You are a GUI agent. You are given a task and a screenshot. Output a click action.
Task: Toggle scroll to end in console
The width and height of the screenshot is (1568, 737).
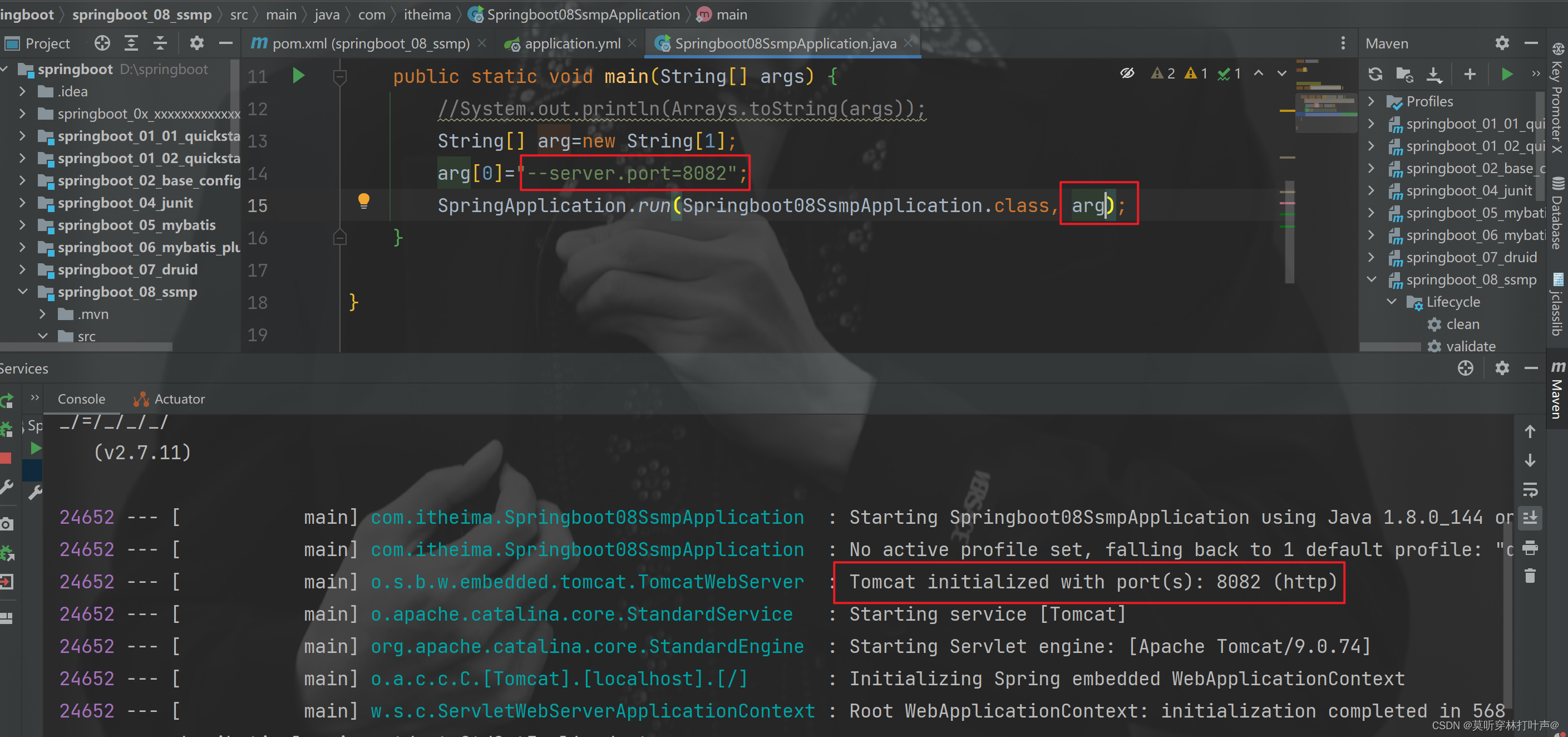[1530, 518]
